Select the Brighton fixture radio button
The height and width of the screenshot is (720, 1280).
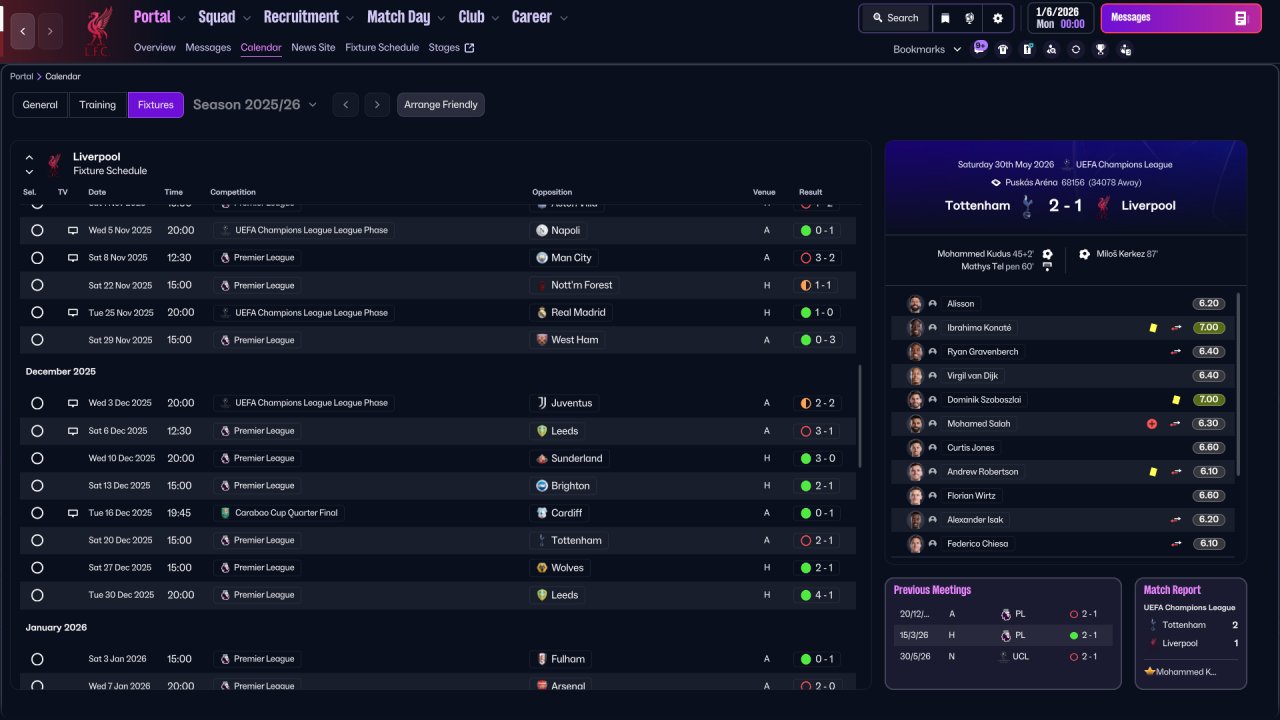37,486
